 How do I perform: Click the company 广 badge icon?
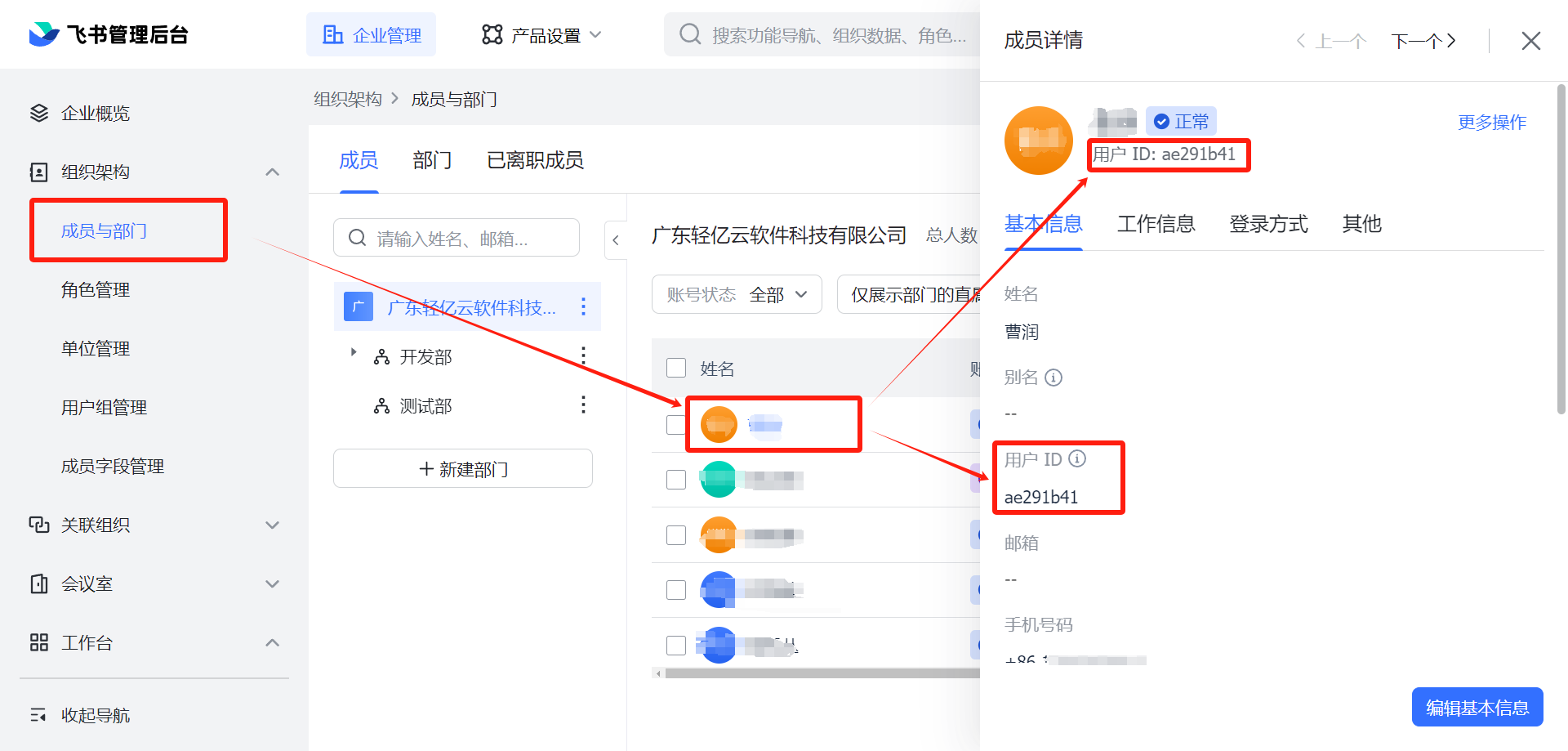(359, 307)
